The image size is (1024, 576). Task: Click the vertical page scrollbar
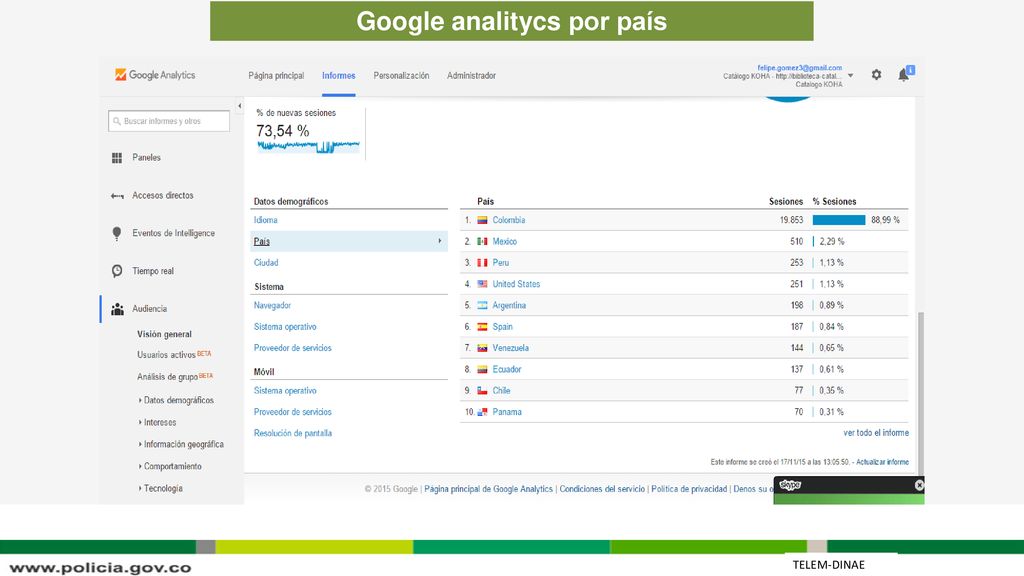pos(921,393)
